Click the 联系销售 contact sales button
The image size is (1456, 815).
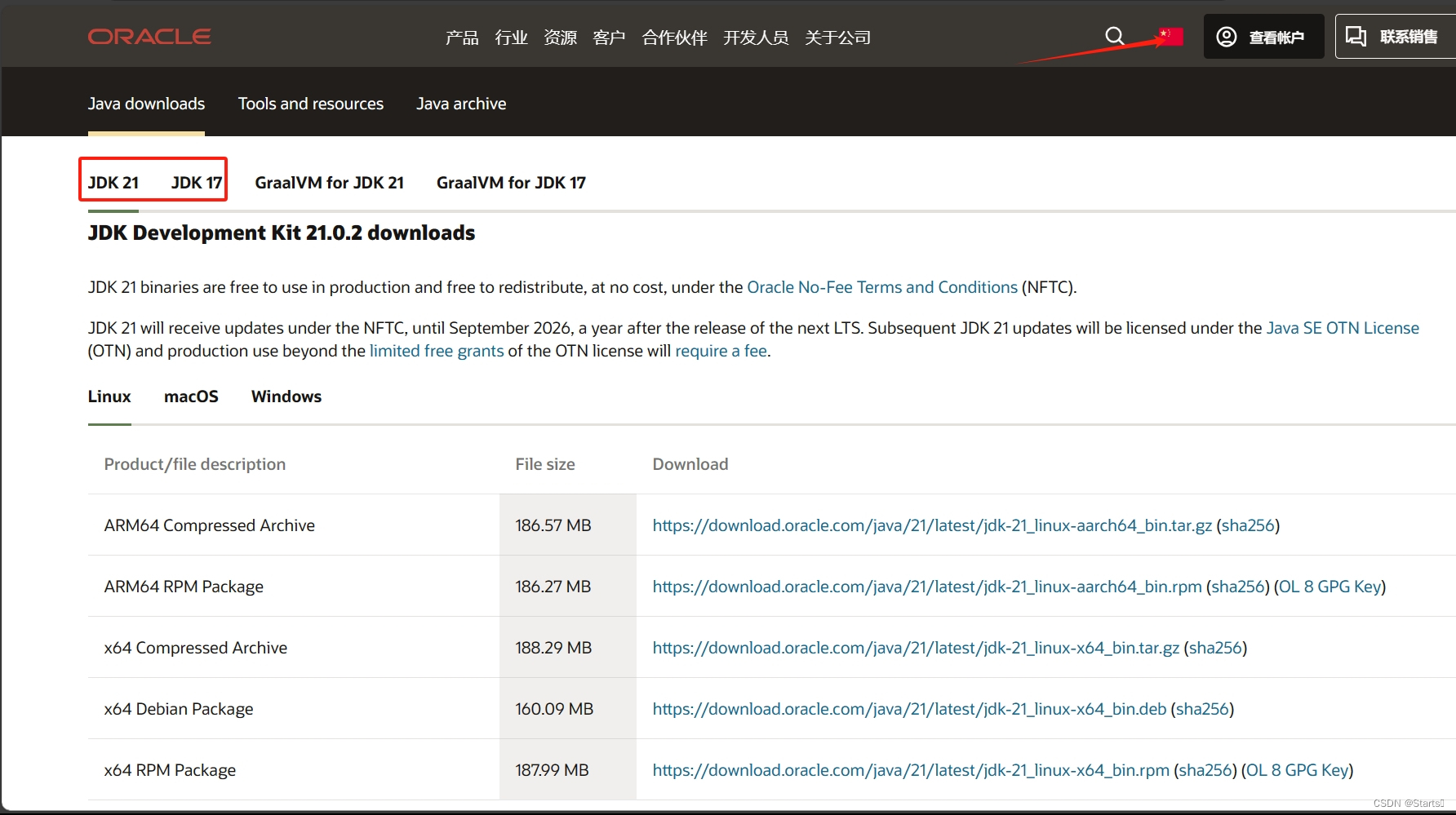[1396, 37]
